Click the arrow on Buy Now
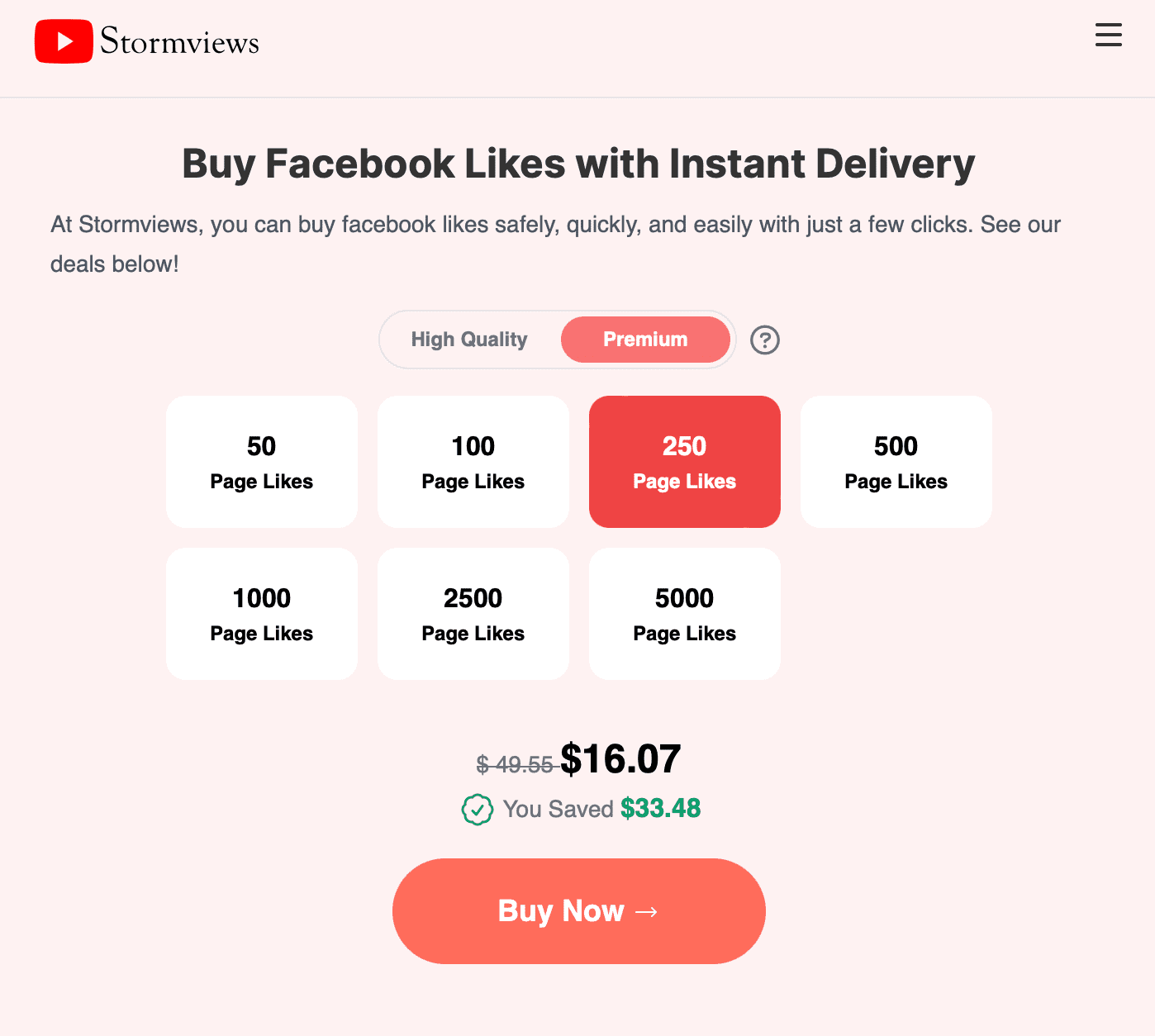Viewport: 1155px width, 1036px height. pyautogui.click(x=647, y=911)
